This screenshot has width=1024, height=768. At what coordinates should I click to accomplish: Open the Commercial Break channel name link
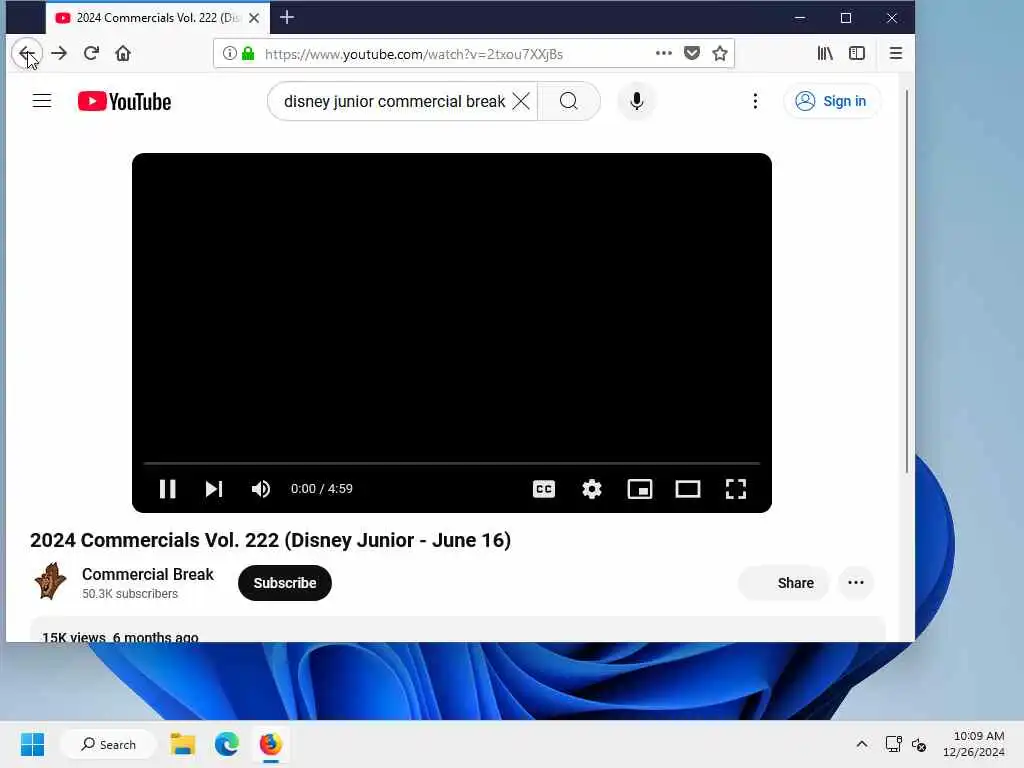[148, 575]
